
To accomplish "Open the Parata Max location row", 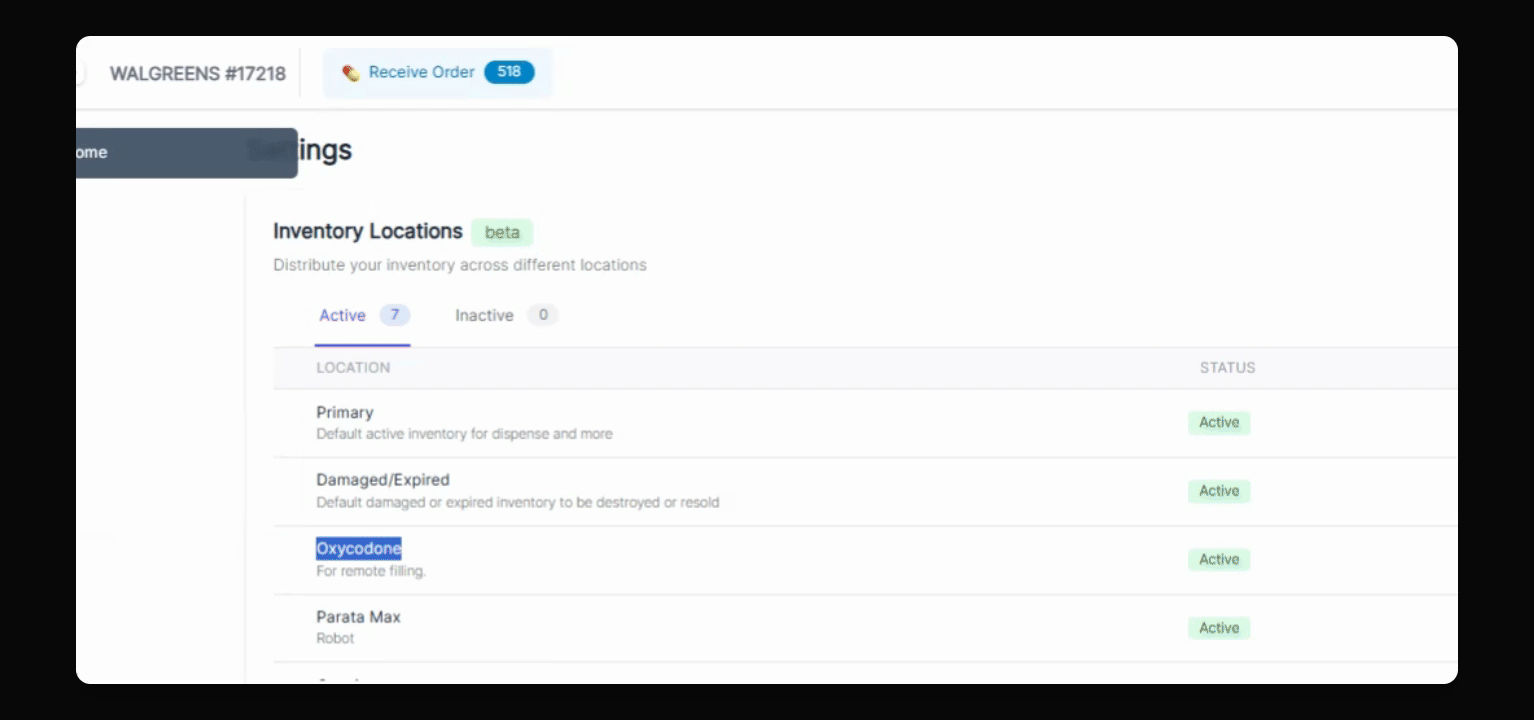I will (865, 628).
